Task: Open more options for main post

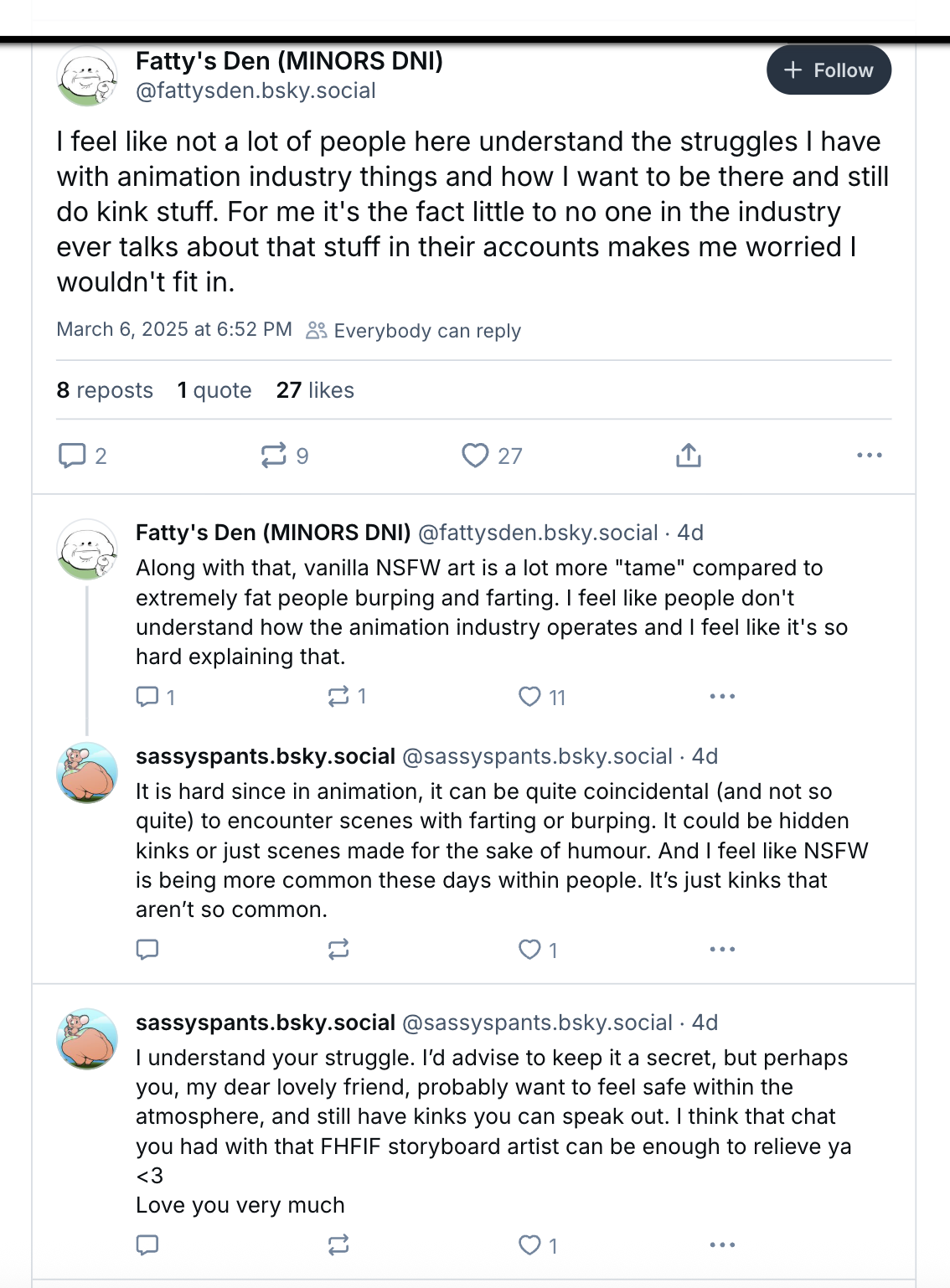Action: [869, 456]
